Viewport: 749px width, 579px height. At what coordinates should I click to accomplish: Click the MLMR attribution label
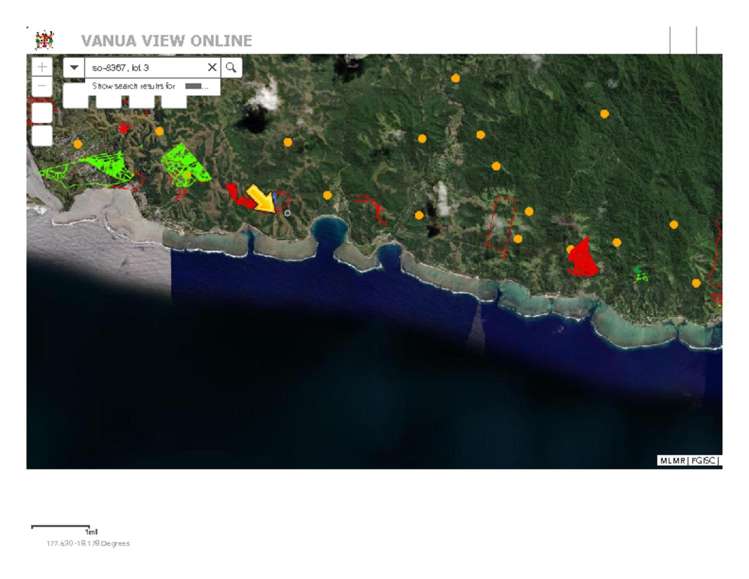(x=673, y=461)
